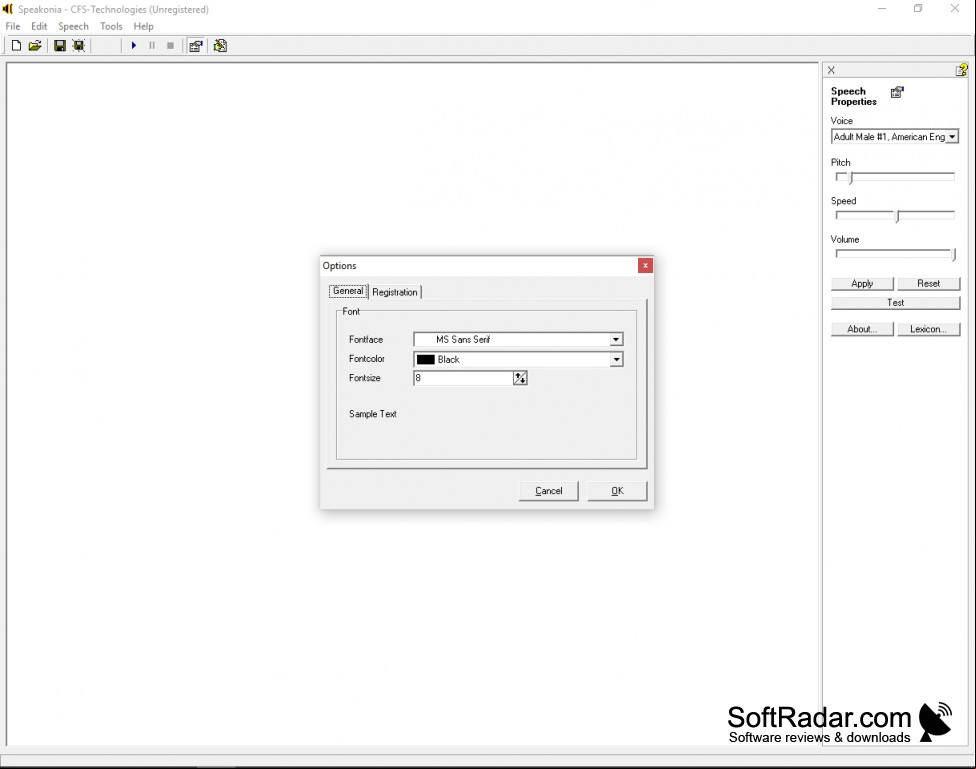This screenshot has width=976, height=769.
Task: Open the Help menu
Action: coord(143,26)
